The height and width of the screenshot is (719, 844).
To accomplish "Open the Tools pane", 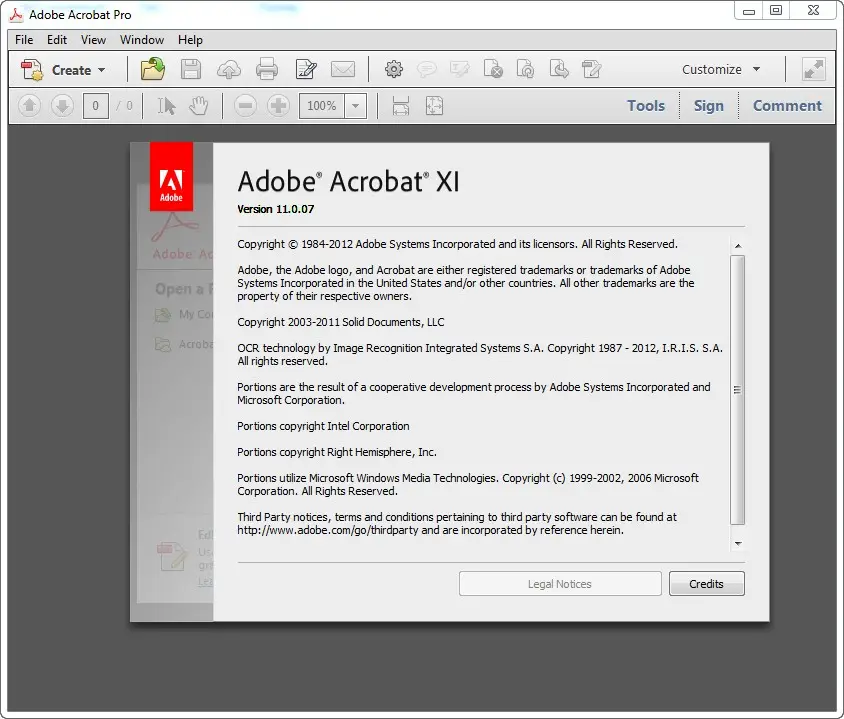I will pos(646,105).
